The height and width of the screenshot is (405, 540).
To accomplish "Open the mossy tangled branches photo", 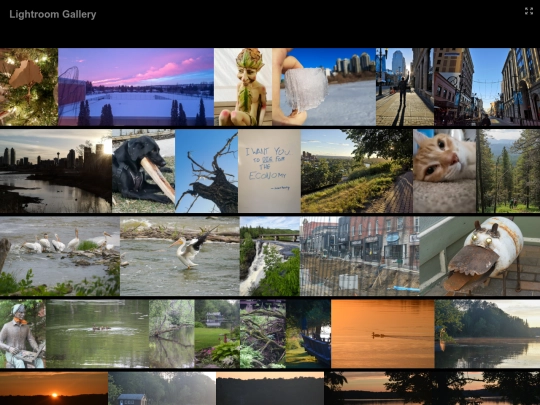I will click(x=263, y=334).
